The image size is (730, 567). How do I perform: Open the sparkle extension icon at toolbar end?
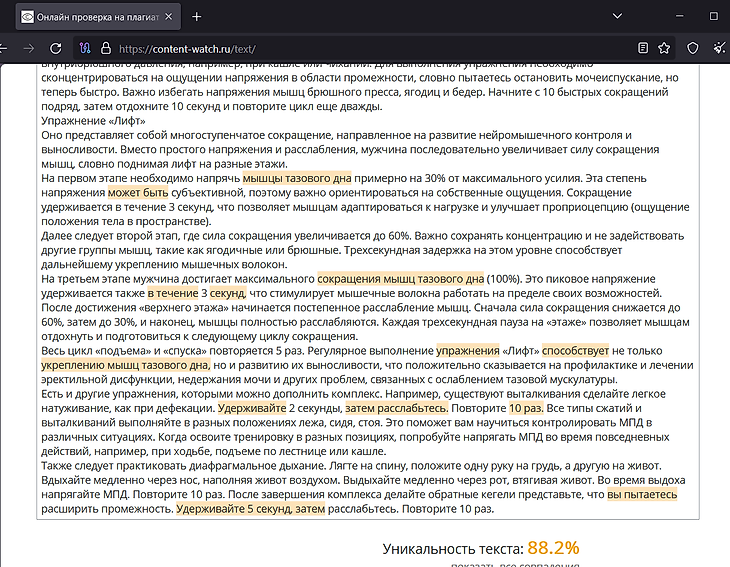click(719, 48)
